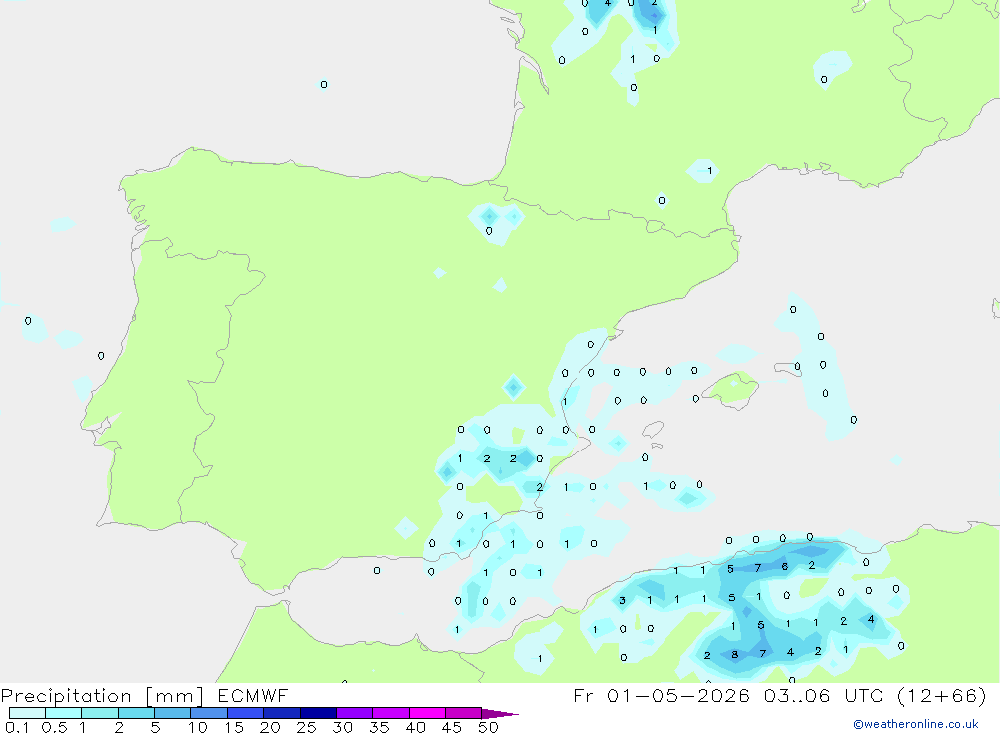Click the above-50 arrow tip of legend
The image size is (1000, 733).
click(501, 714)
